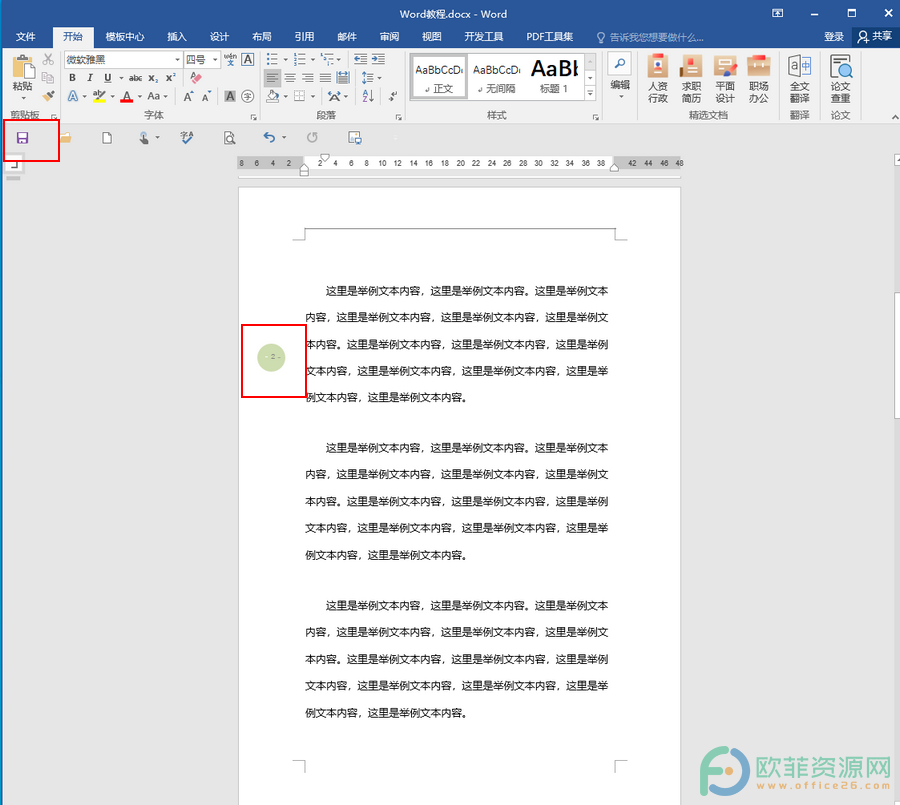Switch to the 布局 Layout tab
Image resolution: width=900 pixels, height=805 pixels.
click(x=262, y=37)
